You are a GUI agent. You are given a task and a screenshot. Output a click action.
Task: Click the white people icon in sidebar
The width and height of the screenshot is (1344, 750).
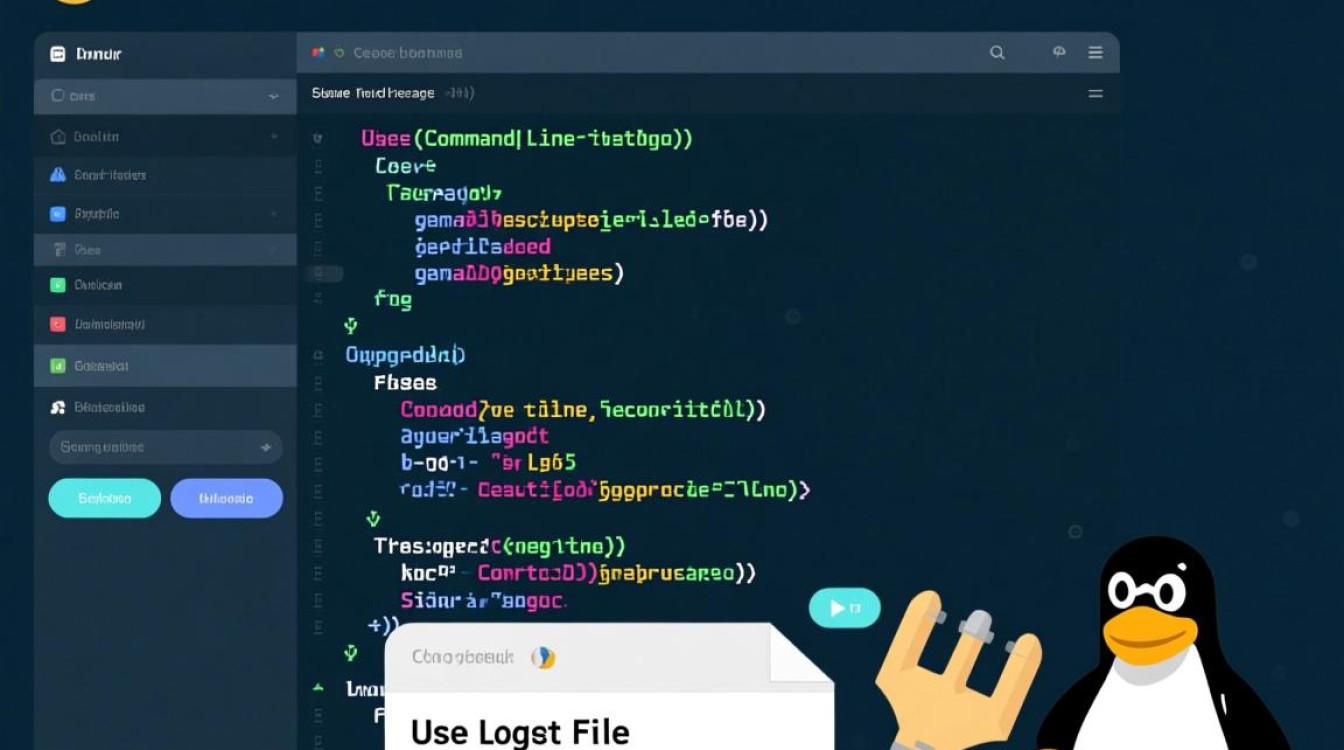point(57,407)
